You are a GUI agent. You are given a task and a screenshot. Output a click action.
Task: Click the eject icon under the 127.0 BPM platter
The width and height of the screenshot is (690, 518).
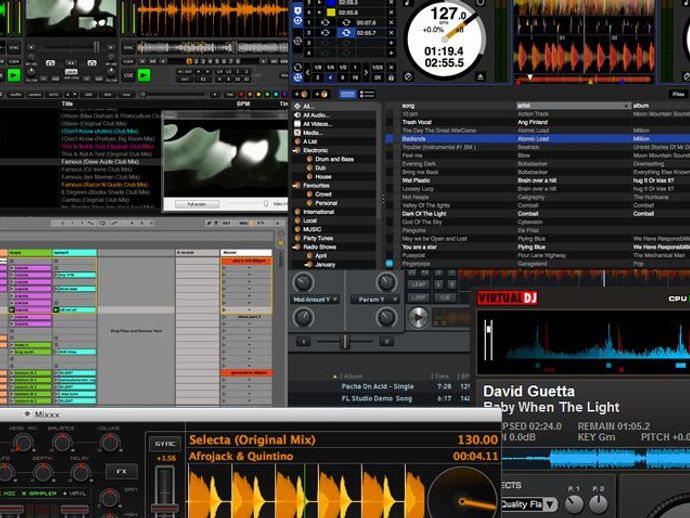tap(481, 77)
